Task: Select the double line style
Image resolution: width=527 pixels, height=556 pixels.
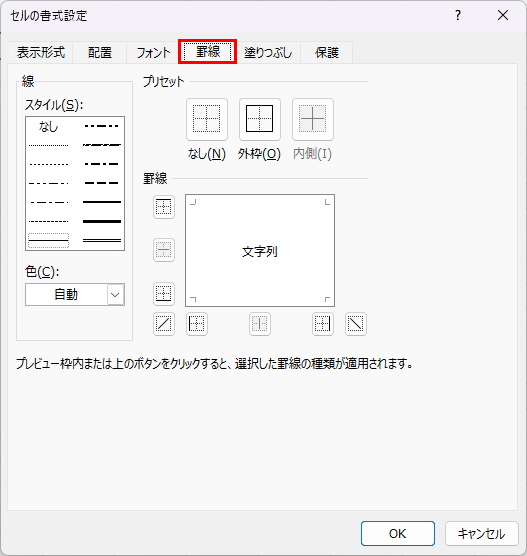Action: [102, 240]
